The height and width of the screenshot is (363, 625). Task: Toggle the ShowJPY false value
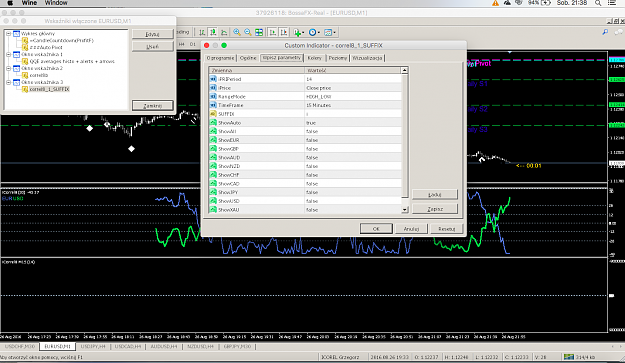tap(353, 192)
